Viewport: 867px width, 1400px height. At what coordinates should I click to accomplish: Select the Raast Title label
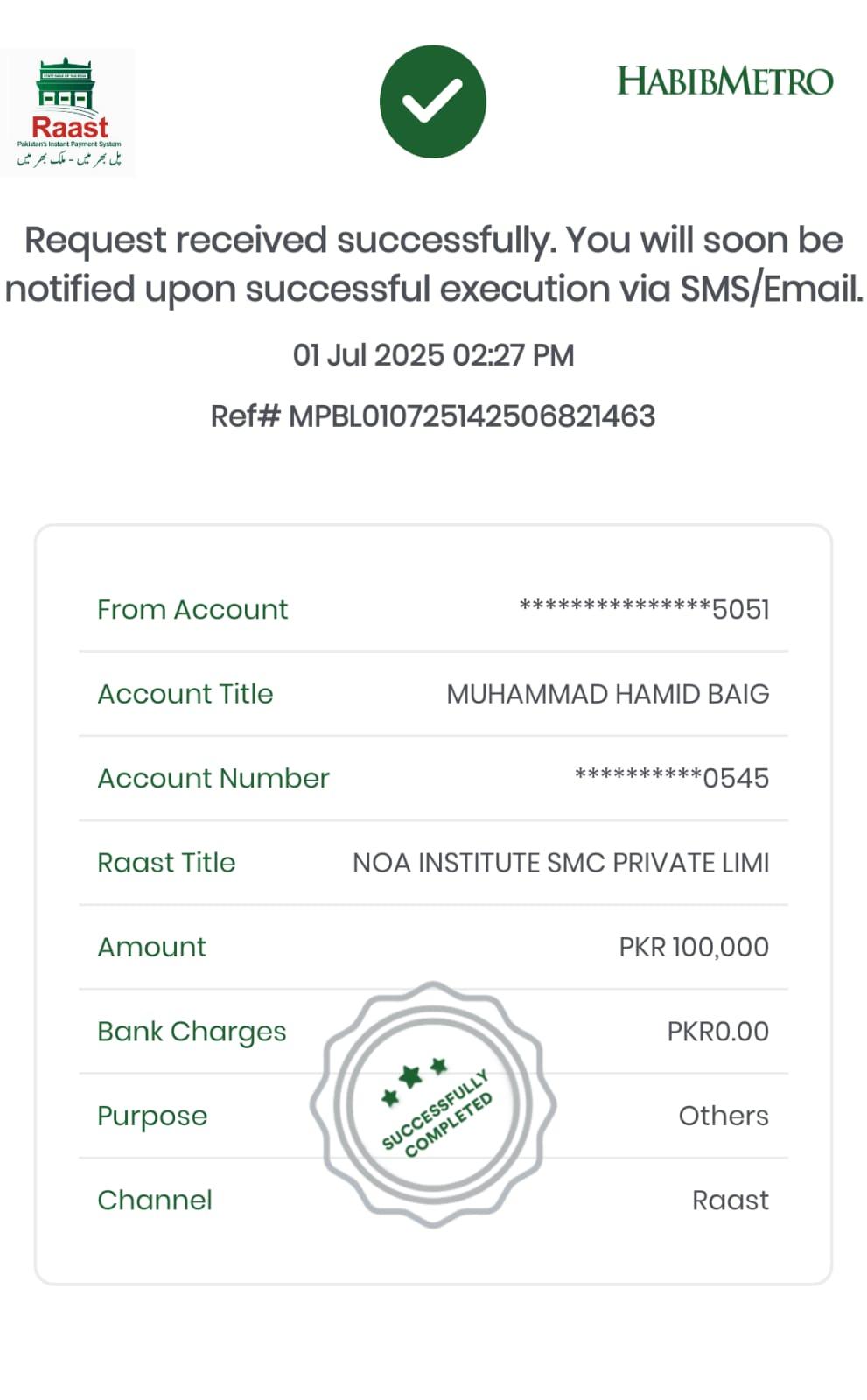166,863
